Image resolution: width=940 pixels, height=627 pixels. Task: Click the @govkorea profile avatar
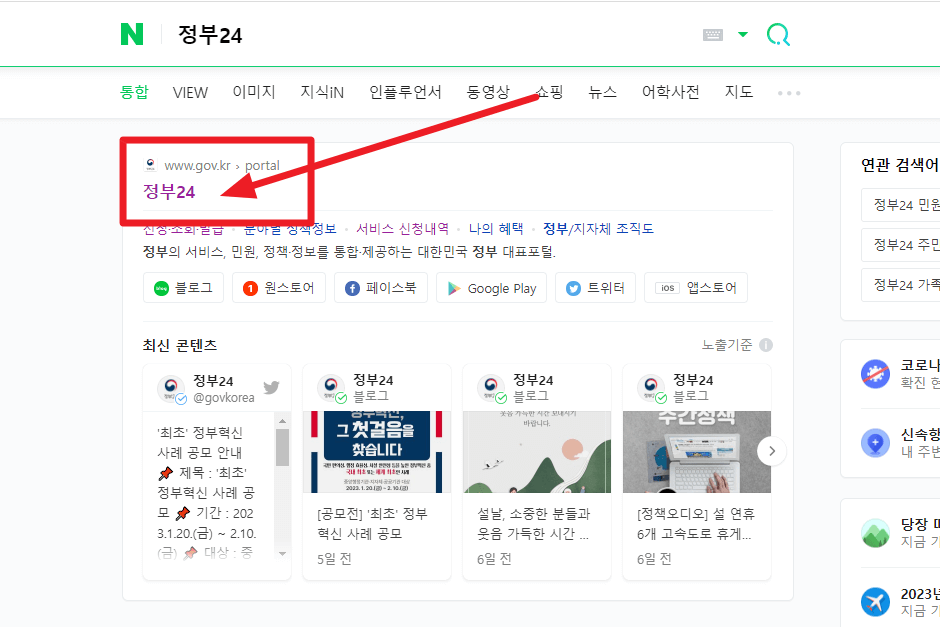pyautogui.click(x=171, y=388)
